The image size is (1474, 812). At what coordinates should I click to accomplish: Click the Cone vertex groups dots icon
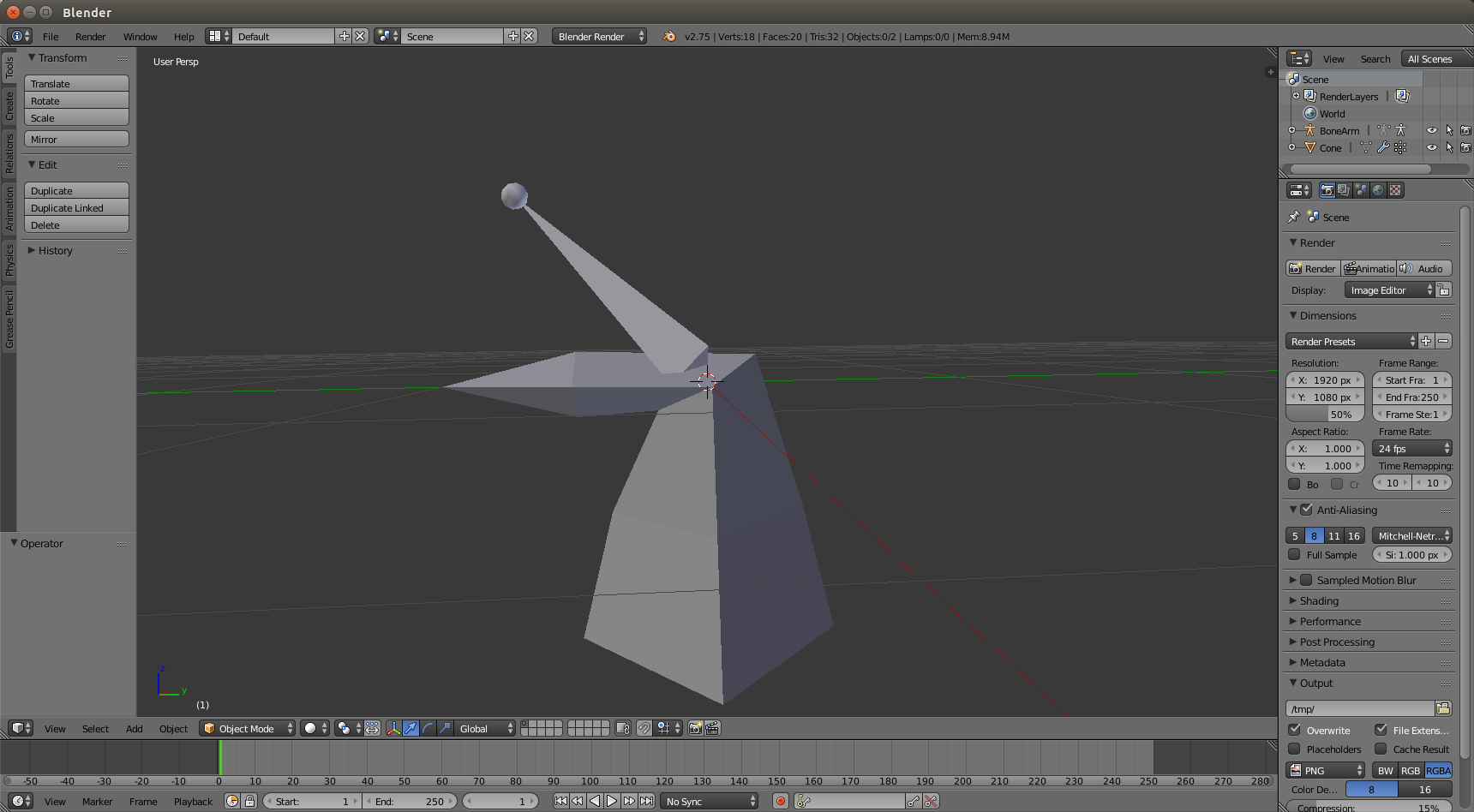tap(1400, 147)
